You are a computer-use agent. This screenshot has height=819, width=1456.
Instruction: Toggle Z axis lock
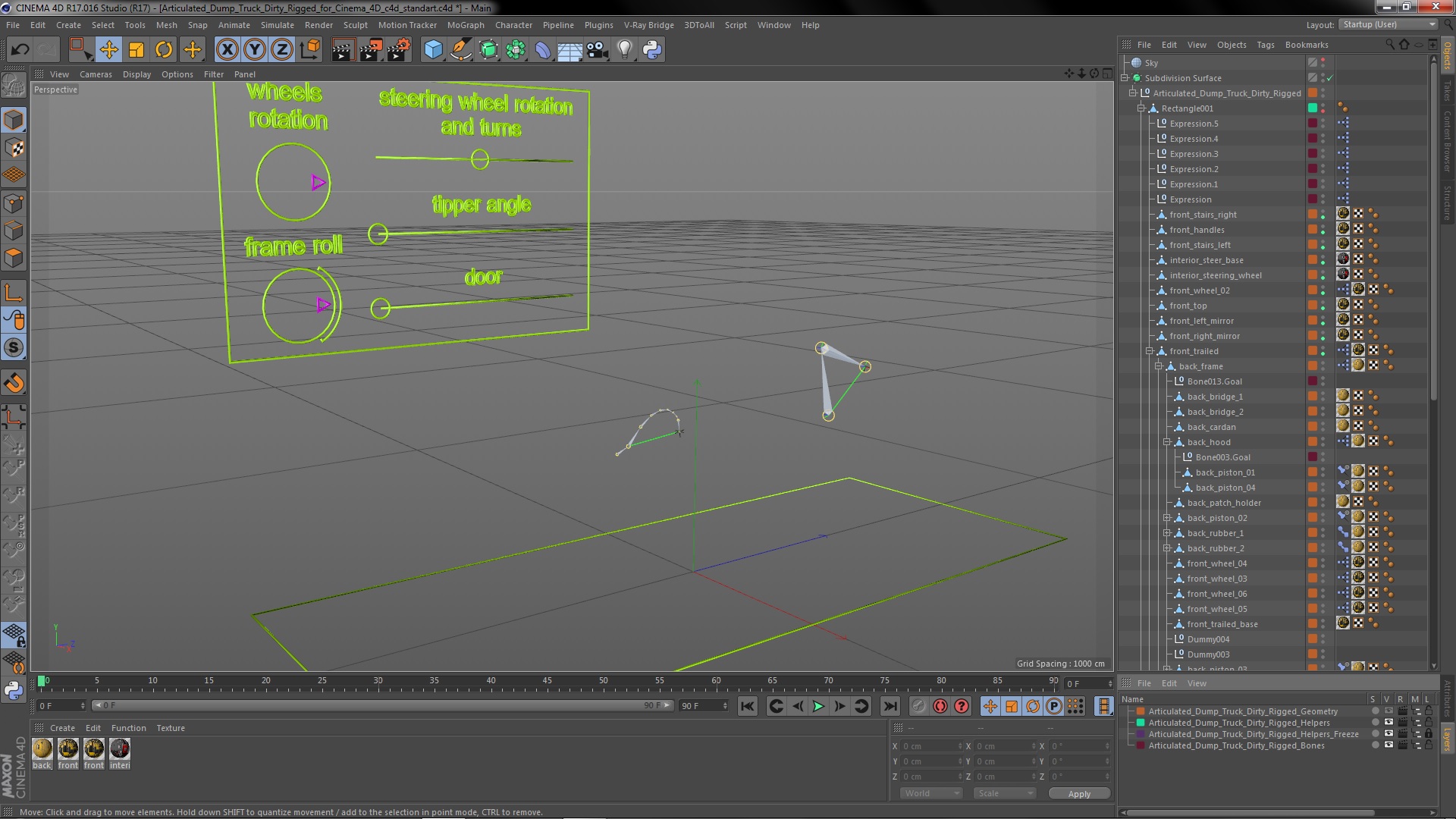pyautogui.click(x=282, y=50)
